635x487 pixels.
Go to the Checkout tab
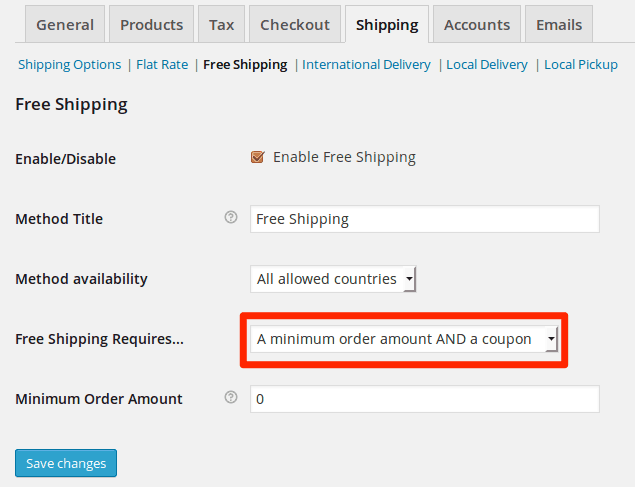pyautogui.click(x=295, y=24)
